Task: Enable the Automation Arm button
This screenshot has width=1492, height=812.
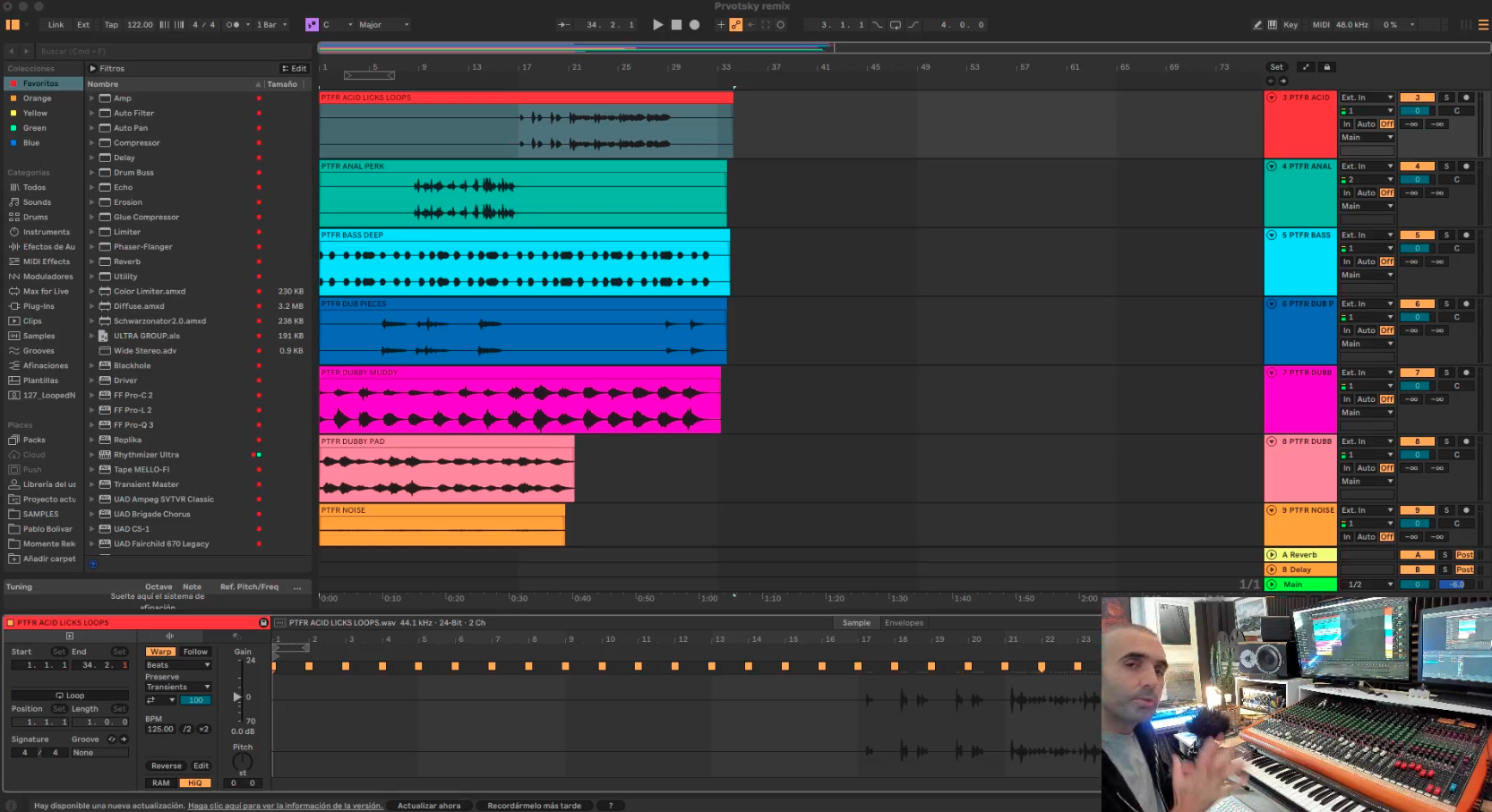Action: (735, 25)
